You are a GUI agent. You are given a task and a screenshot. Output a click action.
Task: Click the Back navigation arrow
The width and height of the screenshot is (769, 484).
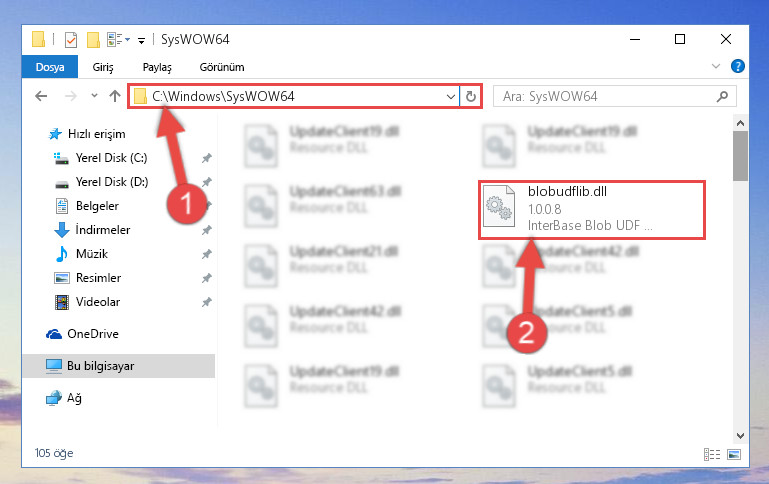coord(41,96)
